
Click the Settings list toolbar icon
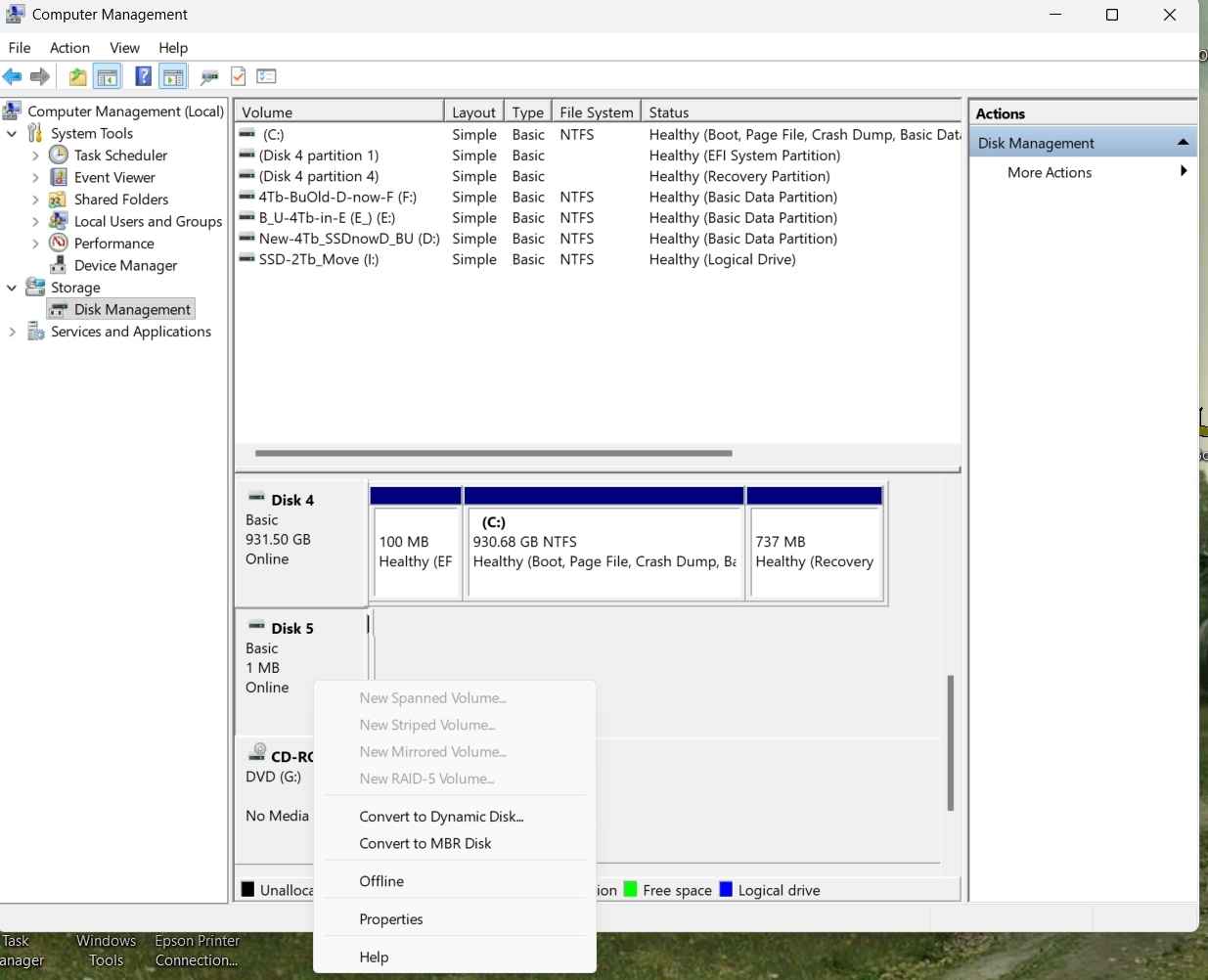point(266,76)
